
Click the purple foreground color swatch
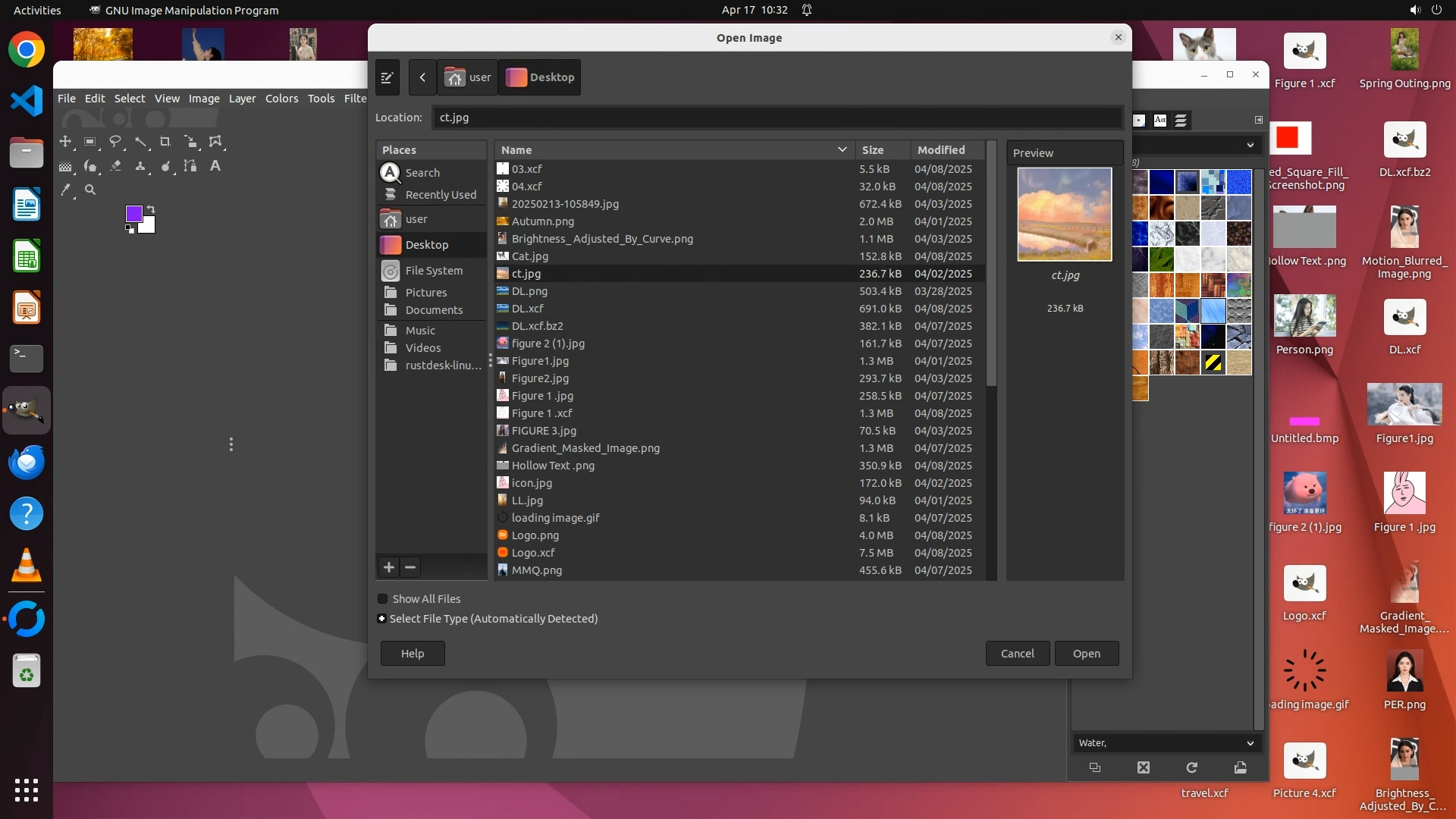[x=133, y=214]
